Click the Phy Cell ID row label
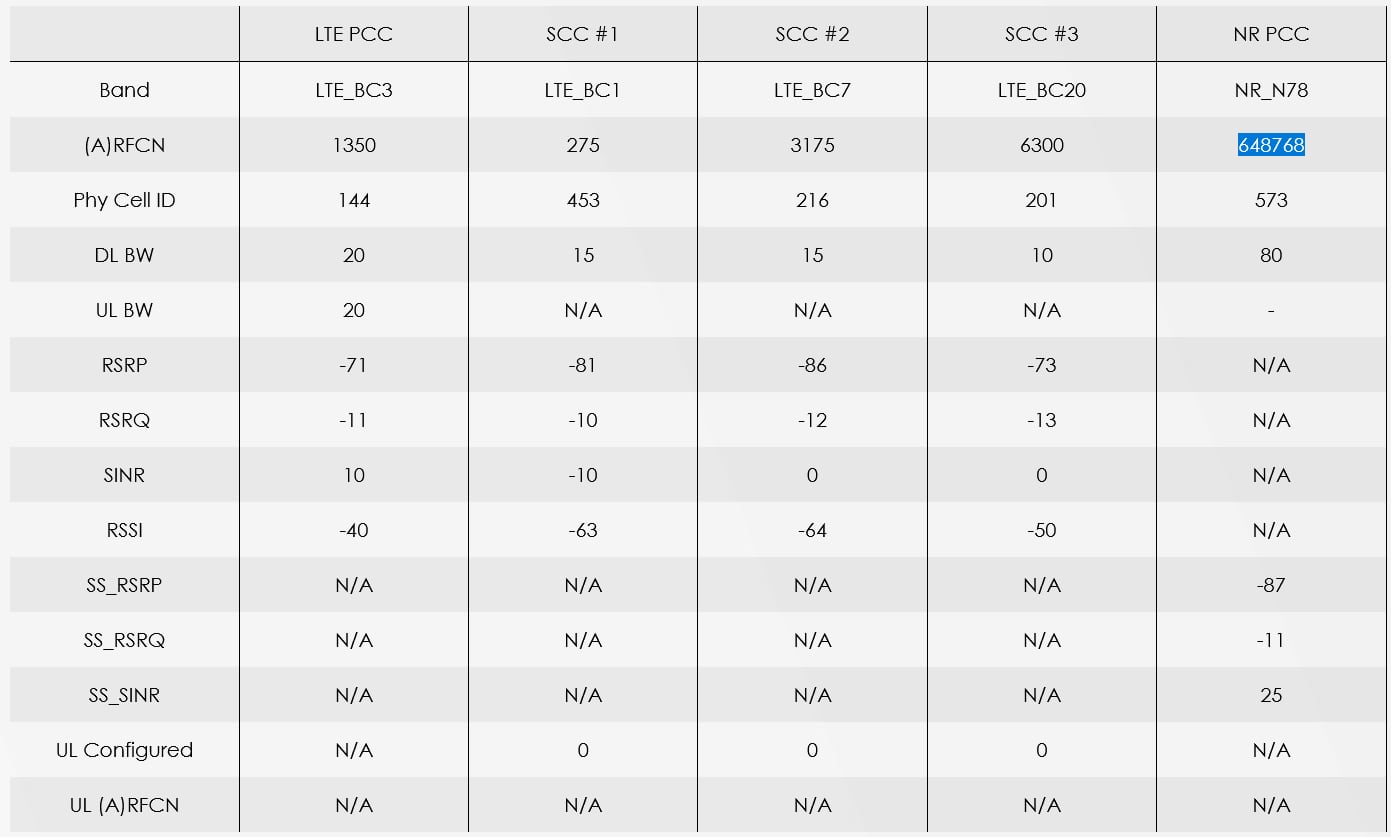 point(124,200)
